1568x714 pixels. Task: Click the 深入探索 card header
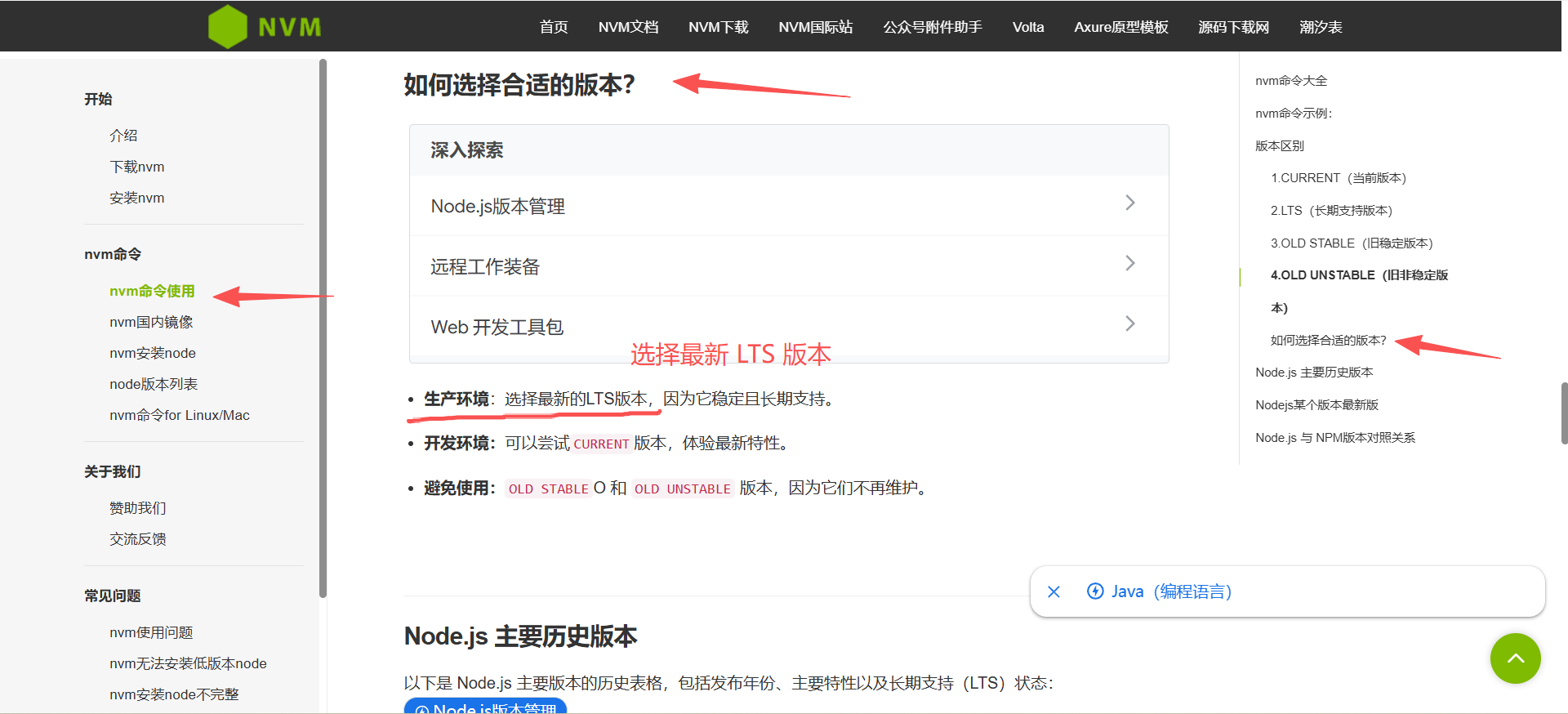point(789,150)
